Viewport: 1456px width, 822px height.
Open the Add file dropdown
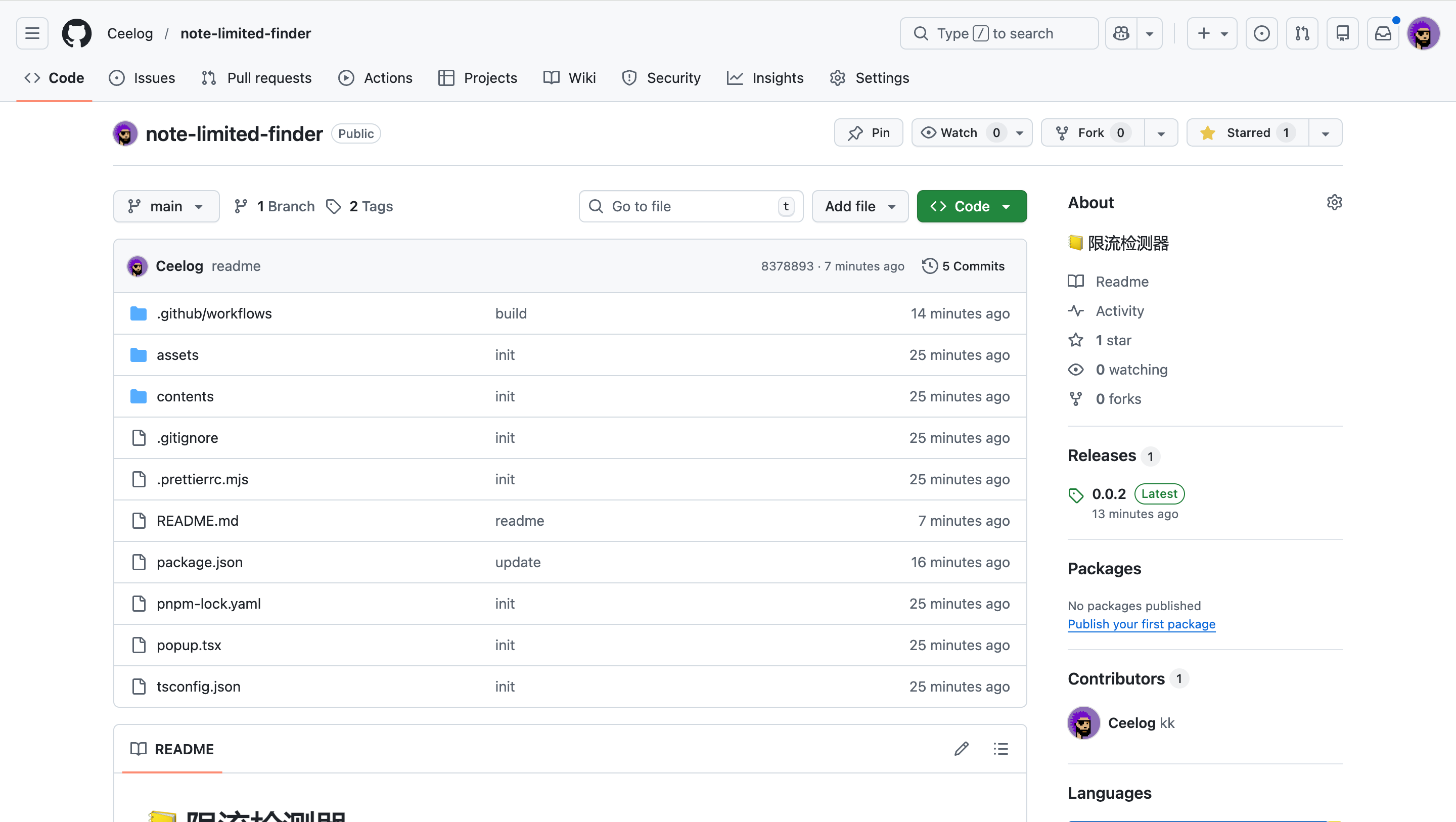point(859,206)
